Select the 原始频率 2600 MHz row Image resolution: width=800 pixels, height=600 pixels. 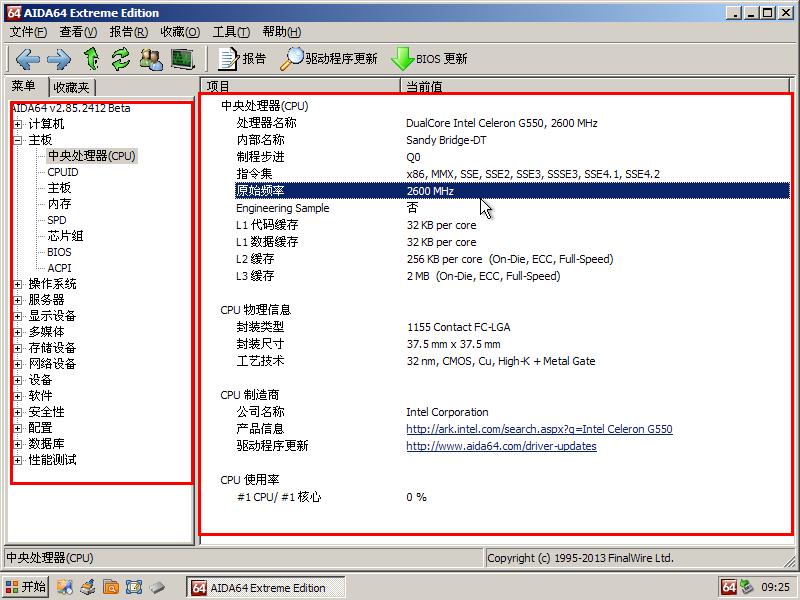click(512, 191)
